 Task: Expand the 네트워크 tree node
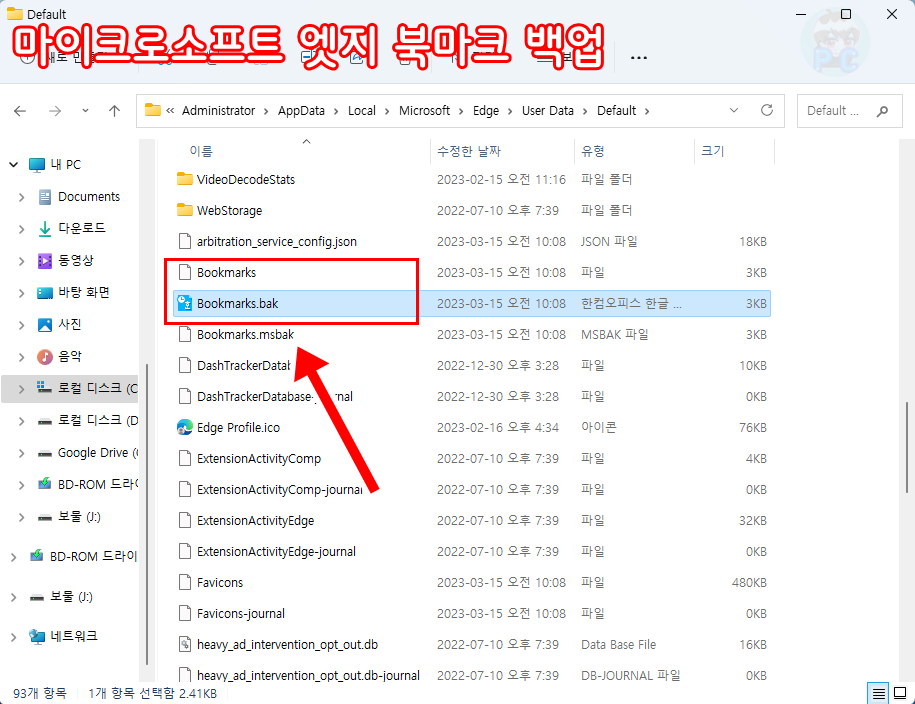(x=13, y=637)
